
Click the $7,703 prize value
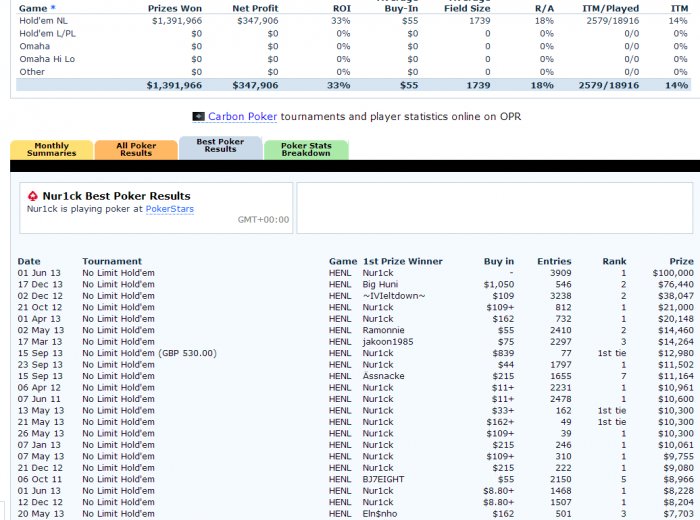tap(678, 514)
